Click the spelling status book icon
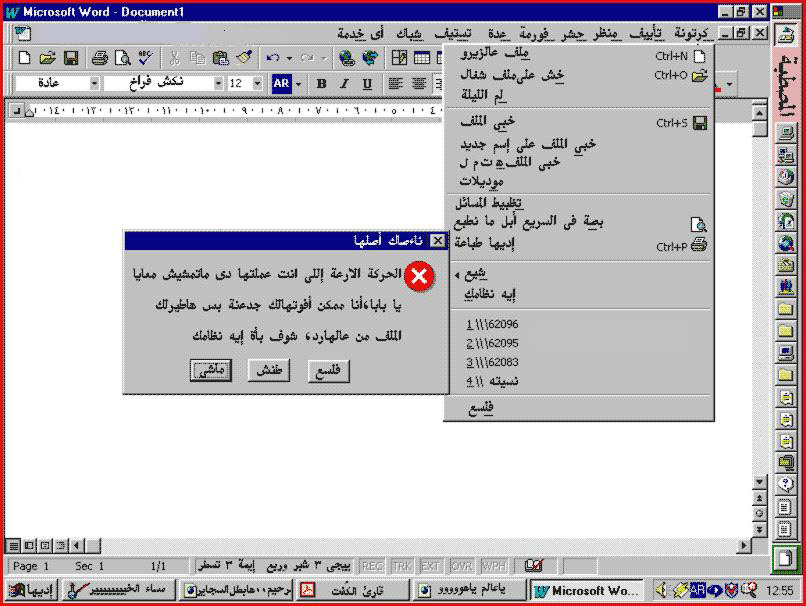Image resolution: width=806 pixels, height=606 pixels. [x=534, y=566]
